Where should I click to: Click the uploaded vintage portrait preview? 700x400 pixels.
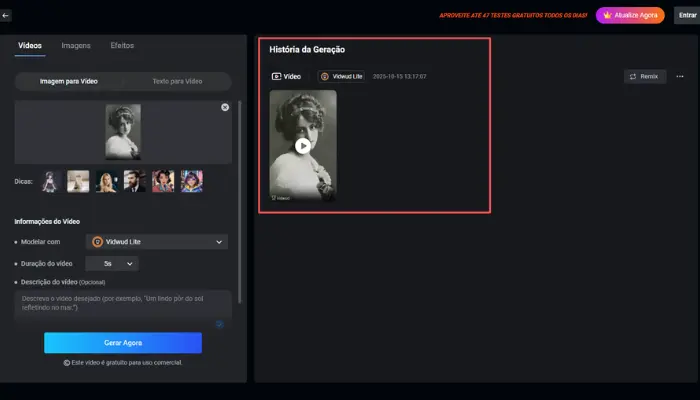pyautogui.click(x=123, y=132)
